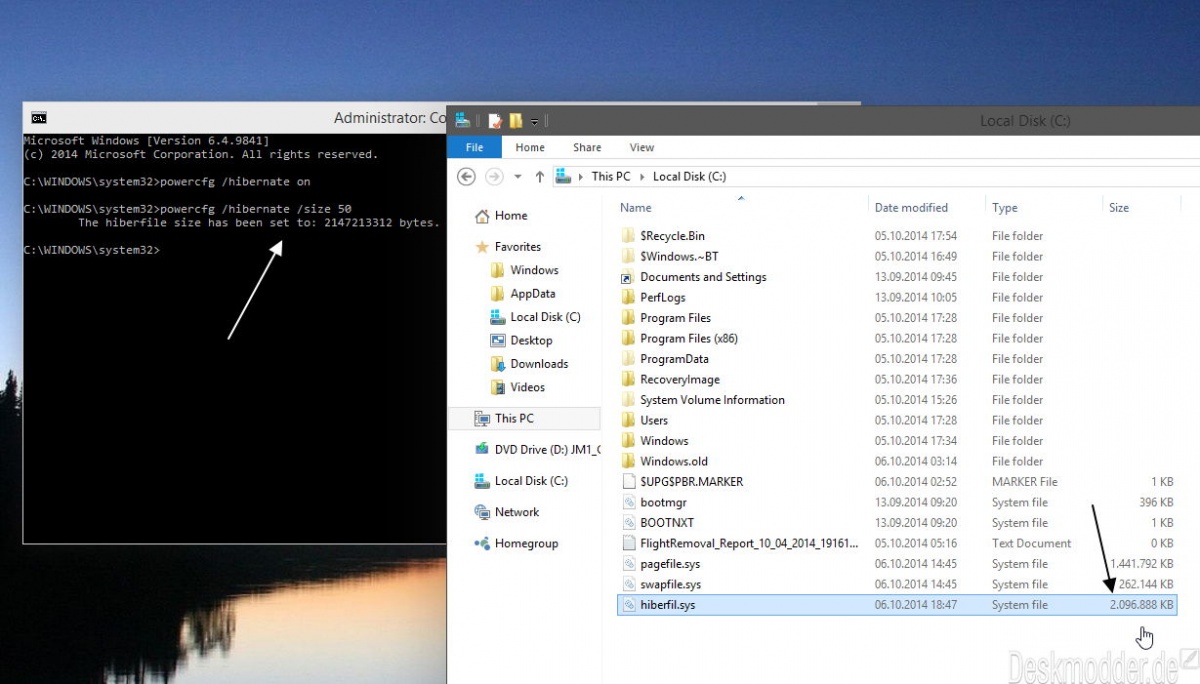This screenshot has width=1200, height=684.
Task: Switch to the Home ribbon tab
Action: point(530,147)
